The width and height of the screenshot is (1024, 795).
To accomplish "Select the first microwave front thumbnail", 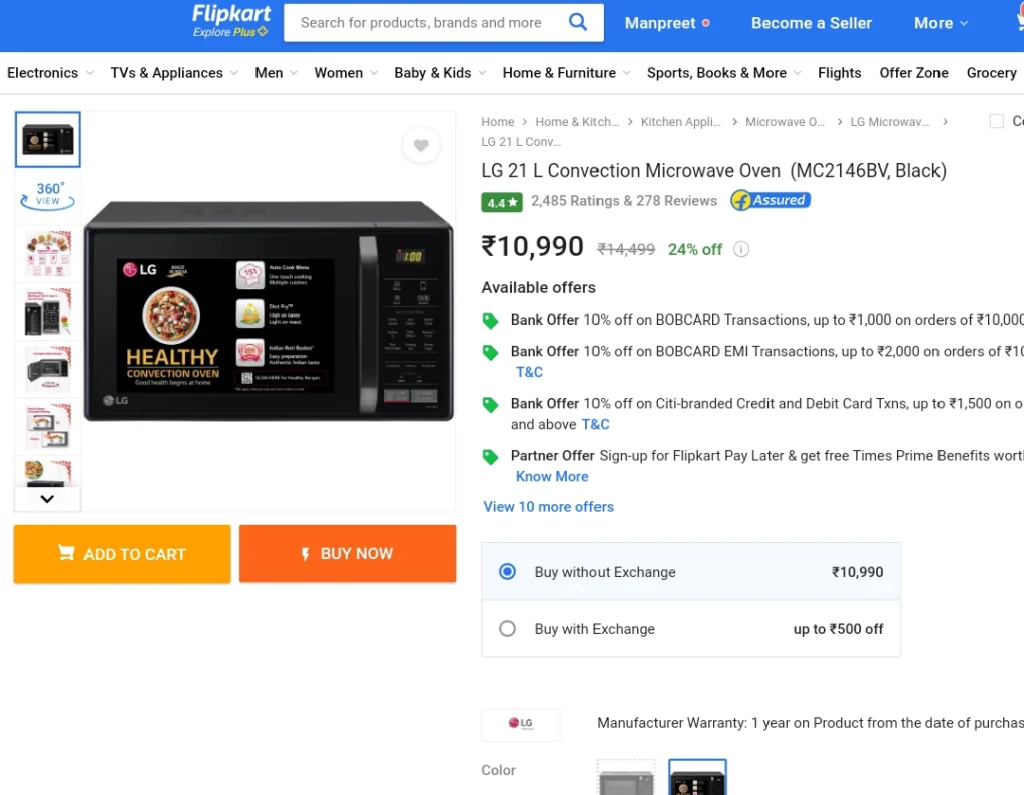I will tap(48, 139).
